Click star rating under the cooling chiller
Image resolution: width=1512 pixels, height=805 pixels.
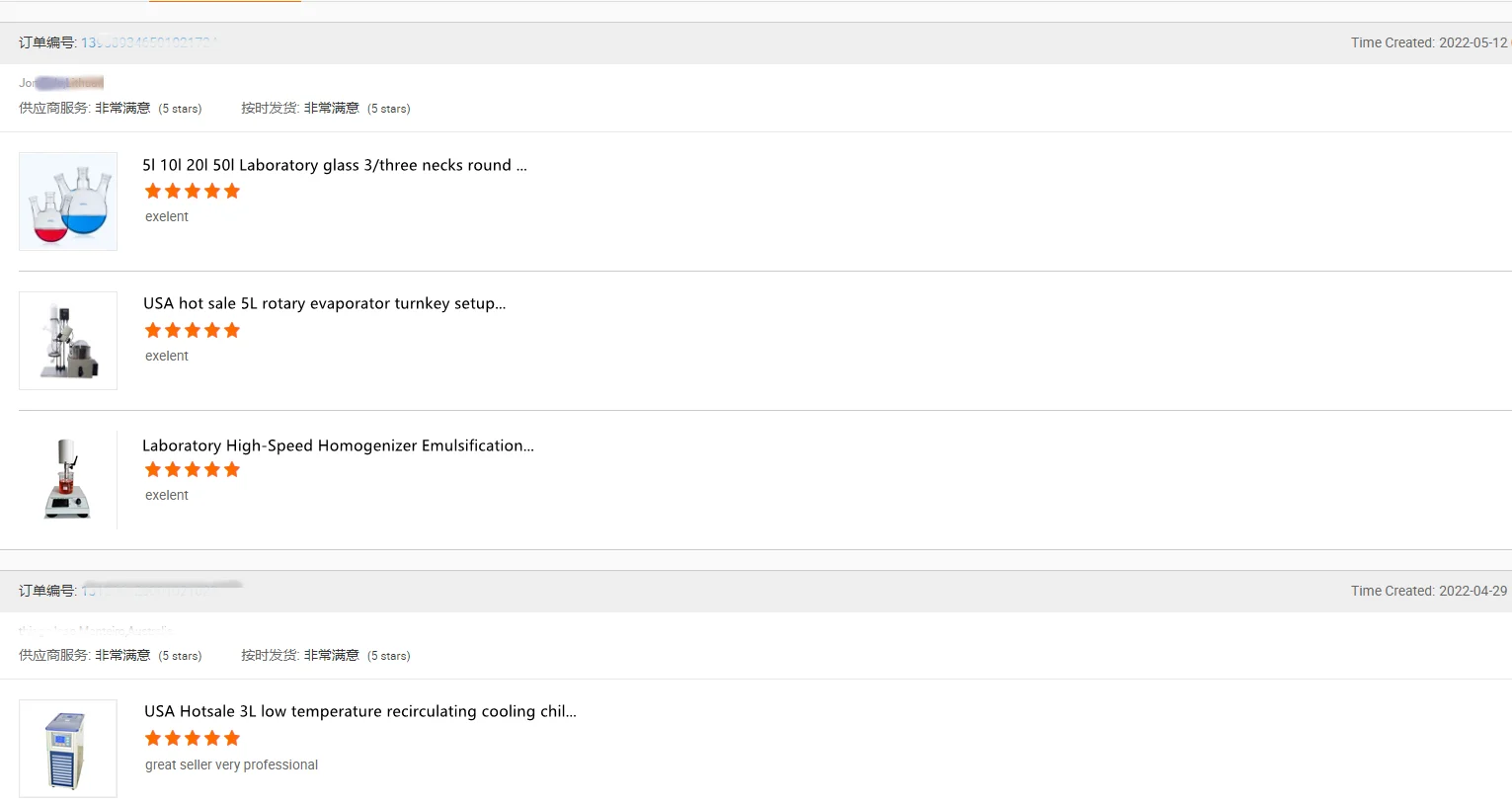193,739
